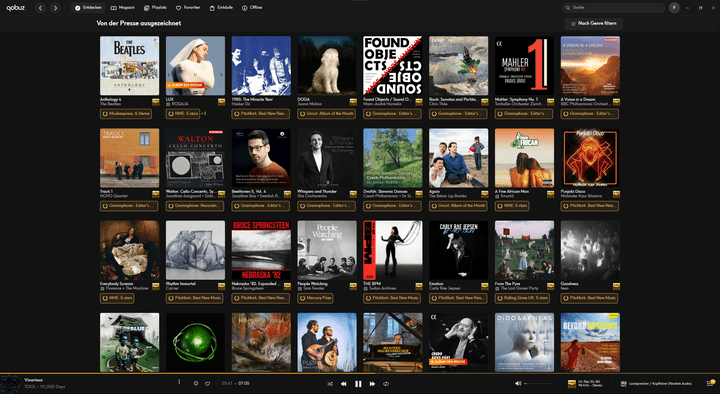Screen dimensions: 720x394
Task: Mute audio with the speaker icon
Action: 518,383
